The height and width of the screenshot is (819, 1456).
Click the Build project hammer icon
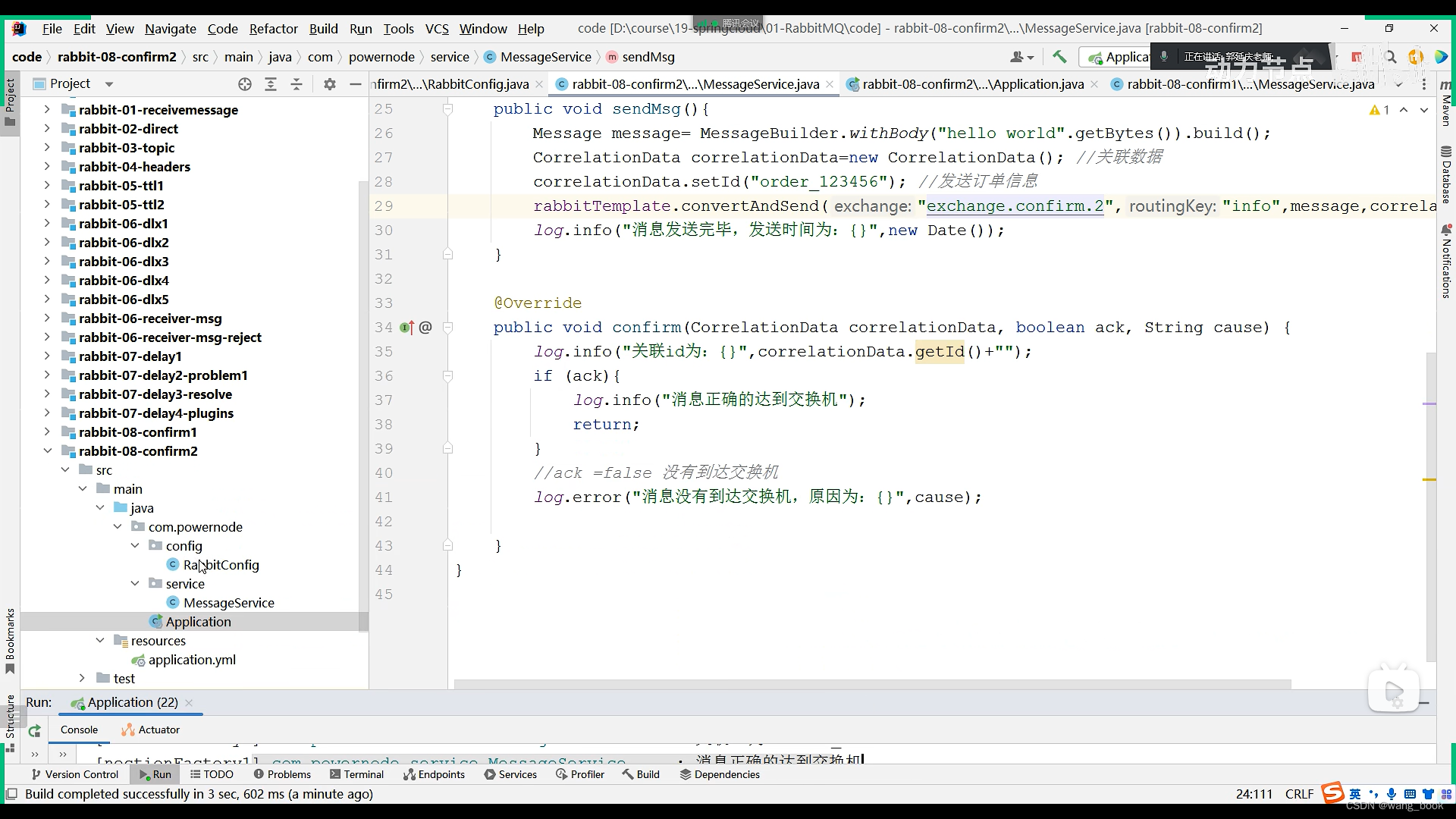coord(1059,57)
